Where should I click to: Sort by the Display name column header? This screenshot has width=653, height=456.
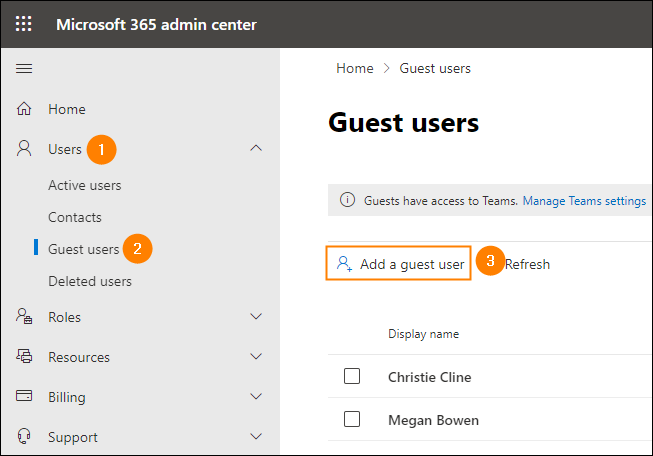pyautogui.click(x=423, y=334)
